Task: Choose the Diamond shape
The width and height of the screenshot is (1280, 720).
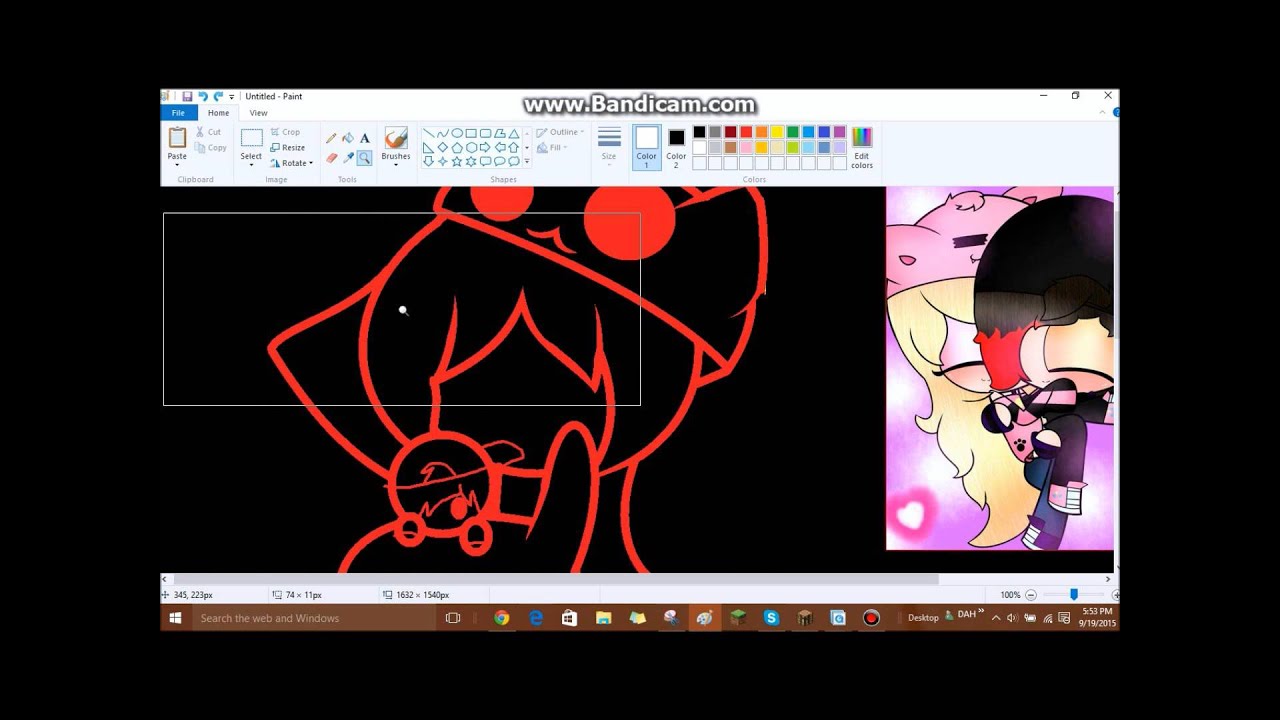Action: (x=443, y=147)
